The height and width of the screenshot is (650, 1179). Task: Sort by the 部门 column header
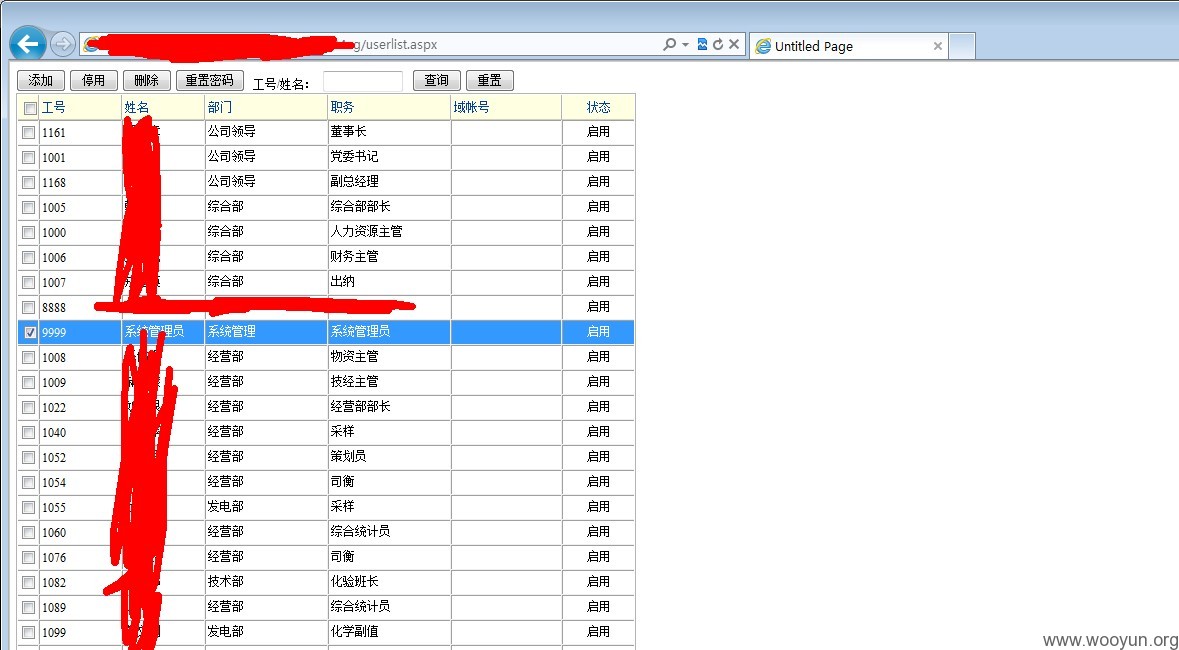pos(220,108)
